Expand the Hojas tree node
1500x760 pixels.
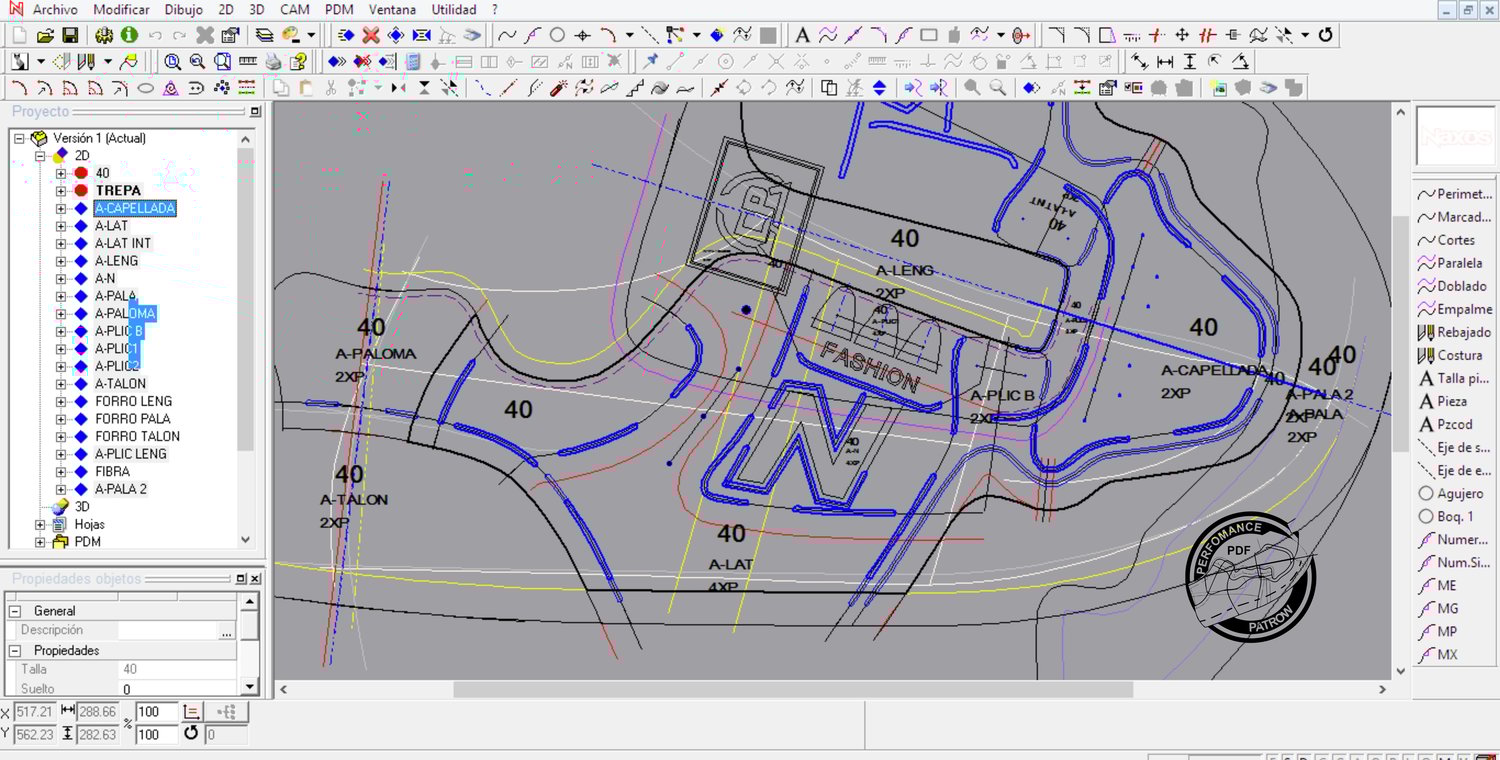click(x=41, y=525)
